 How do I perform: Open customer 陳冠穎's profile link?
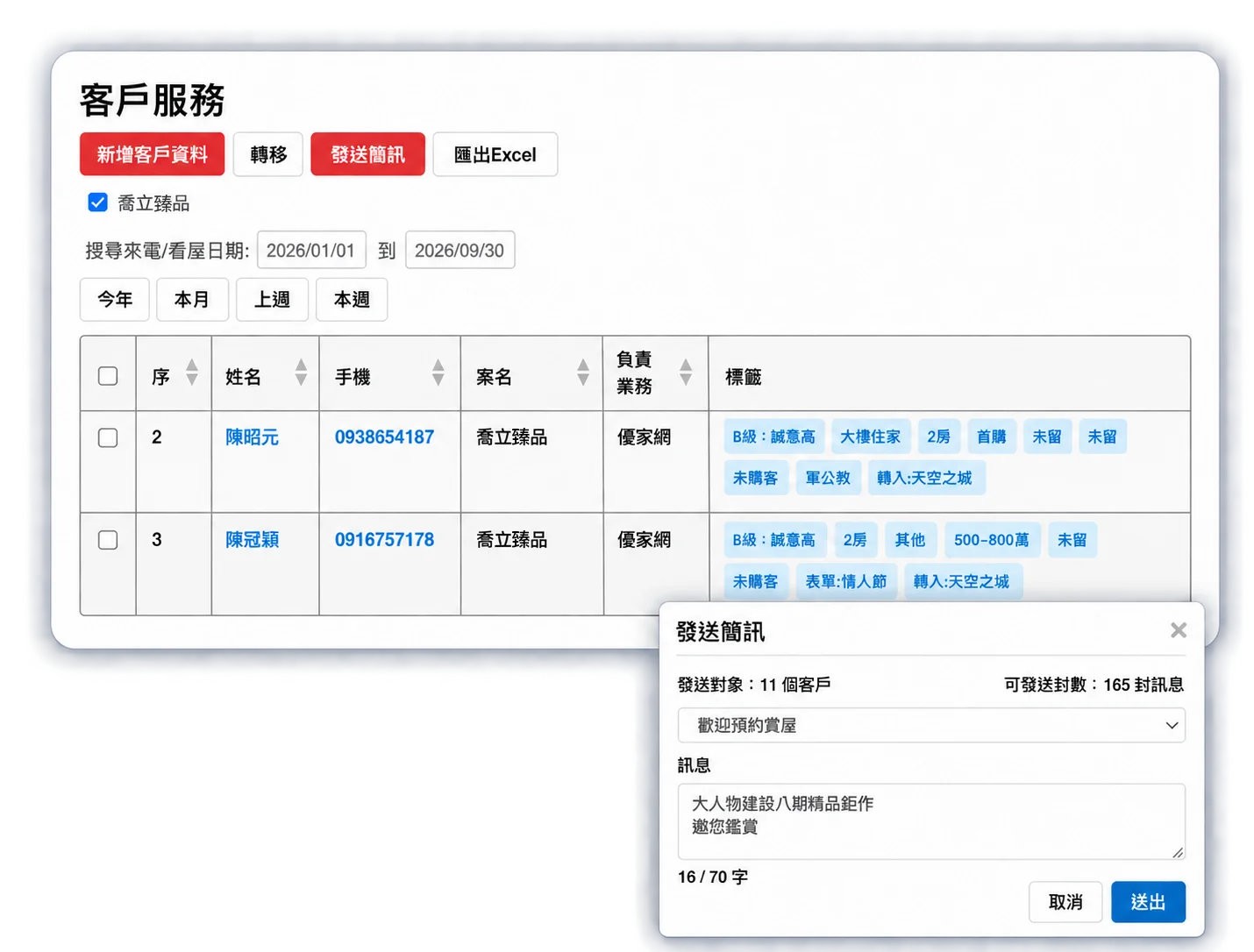point(253,540)
